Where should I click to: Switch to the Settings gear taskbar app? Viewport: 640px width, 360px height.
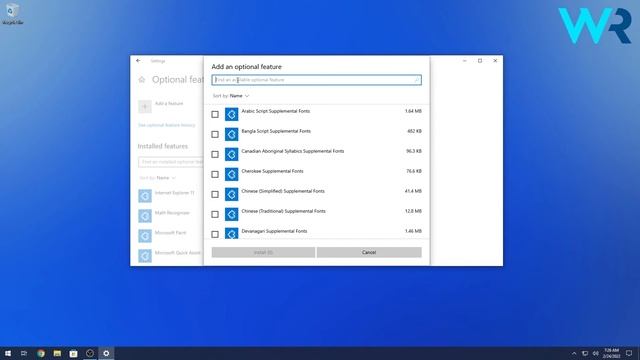[x=106, y=353]
